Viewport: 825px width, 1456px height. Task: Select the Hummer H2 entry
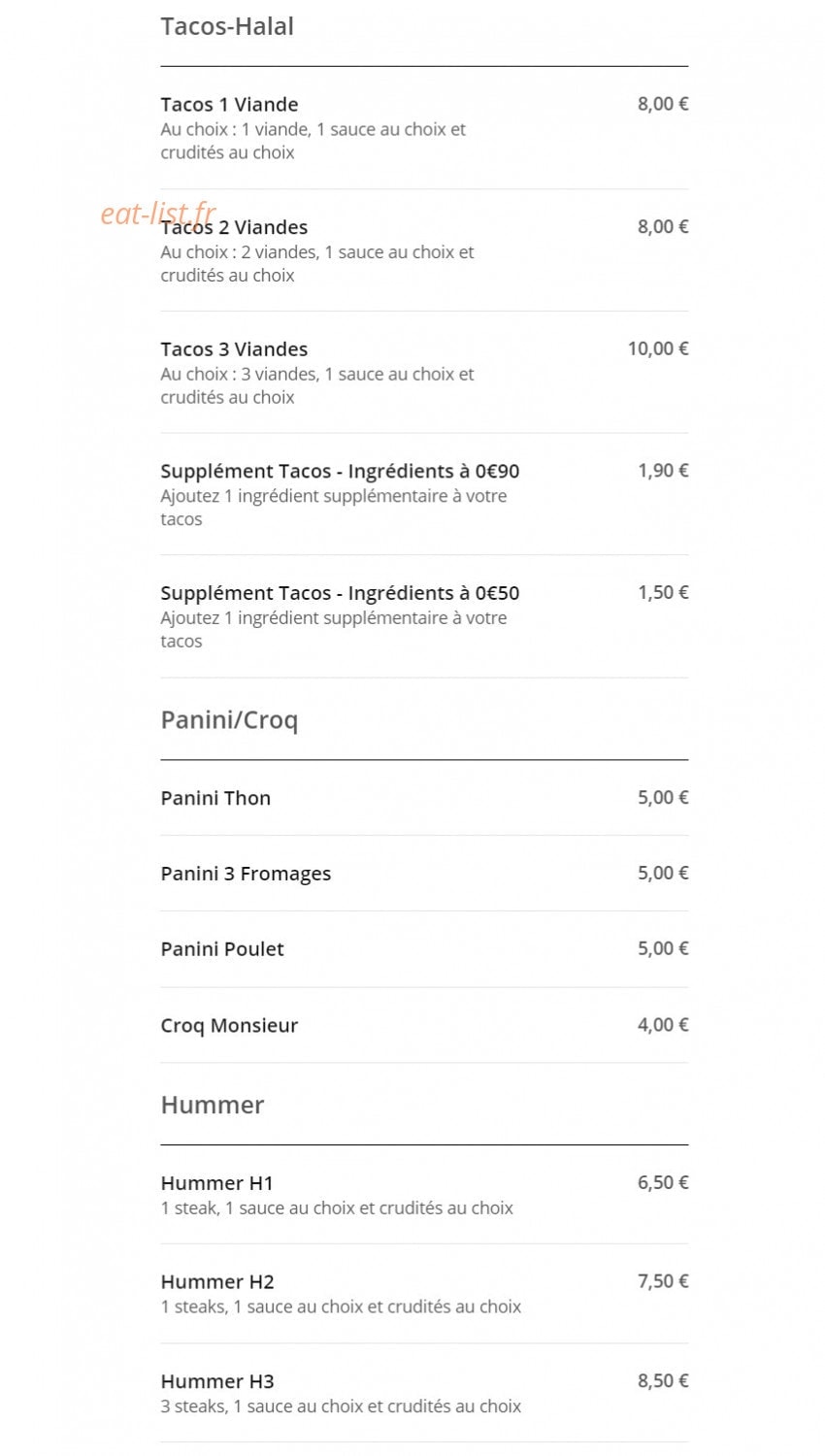pyautogui.click(x=424, y=1294)
